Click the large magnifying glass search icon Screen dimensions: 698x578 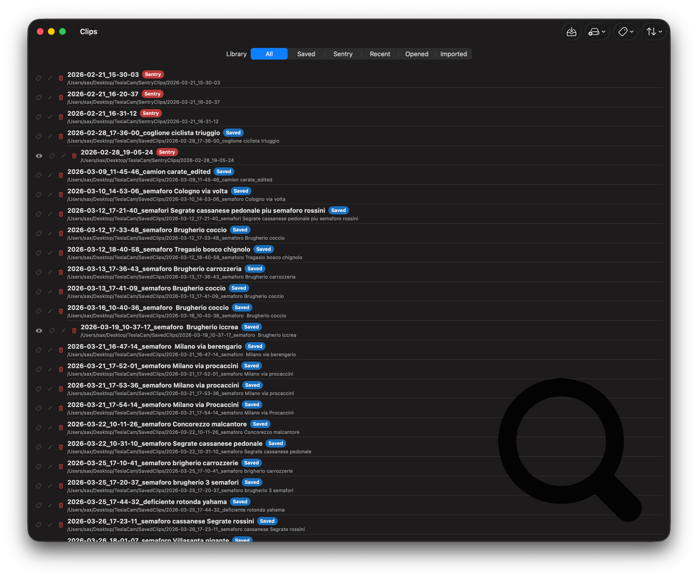[569, 449]
